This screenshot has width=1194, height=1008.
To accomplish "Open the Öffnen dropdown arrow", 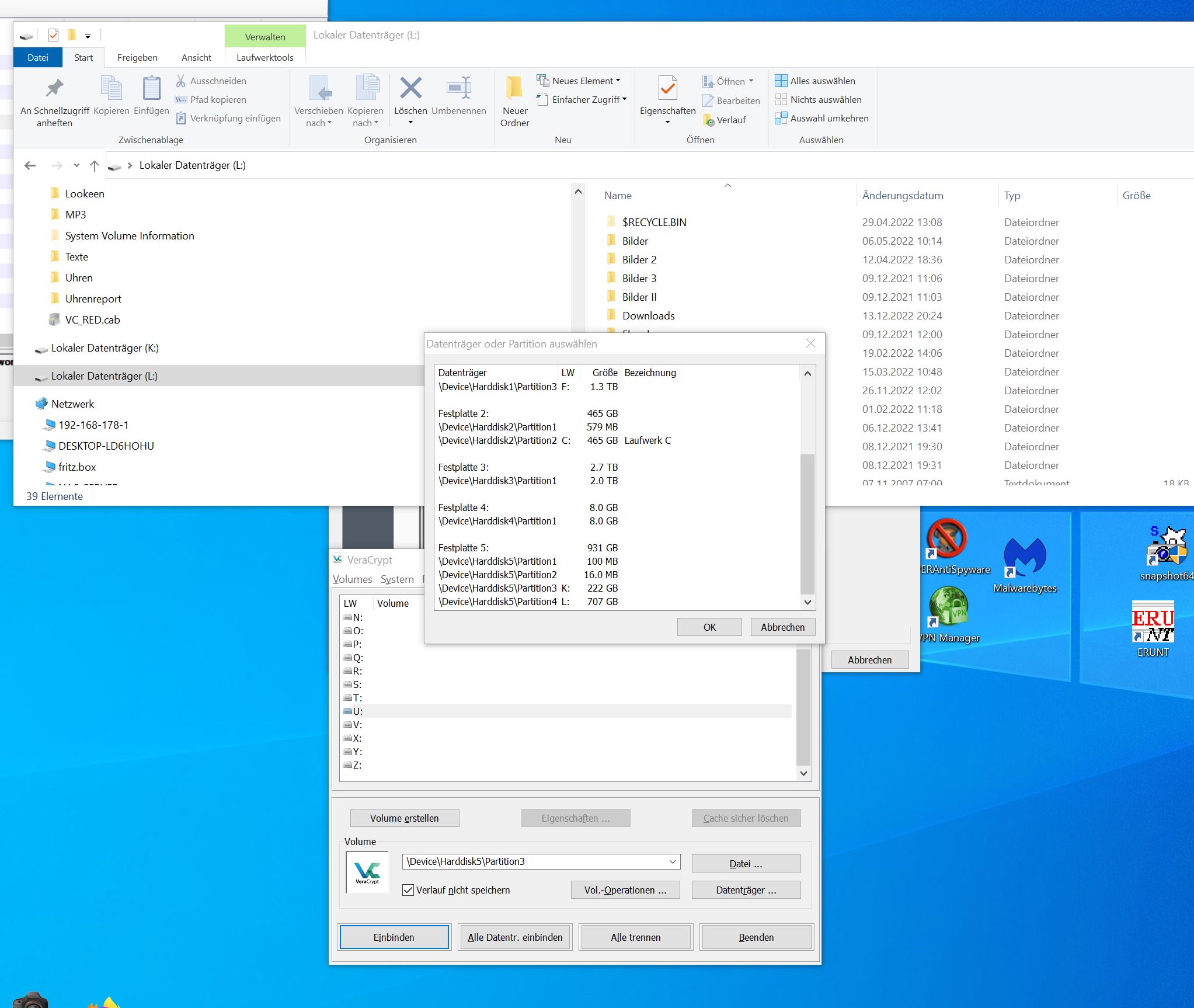I will [751, 81].
